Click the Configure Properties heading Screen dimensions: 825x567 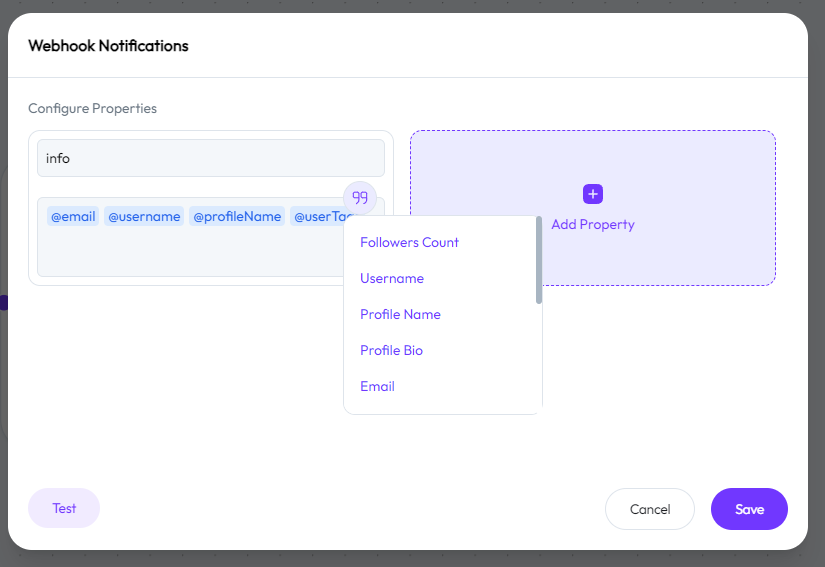[x=92, y=108]
